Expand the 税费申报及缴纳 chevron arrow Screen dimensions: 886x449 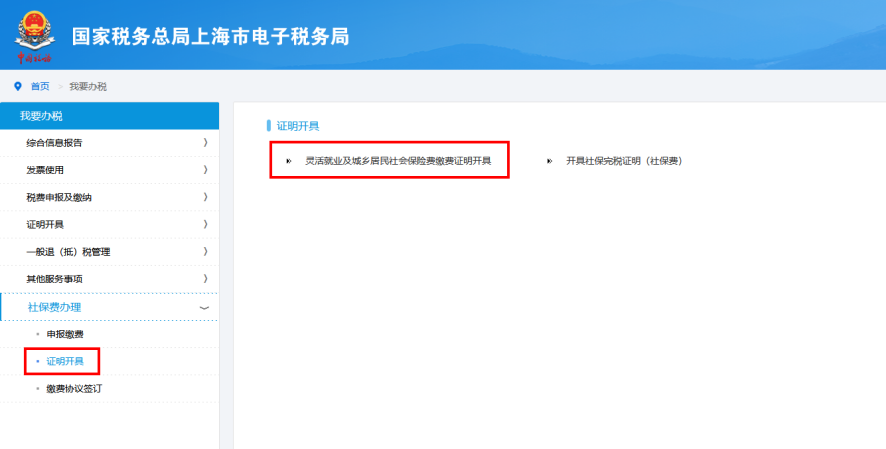pyautogui.click(x=205, y=197)
